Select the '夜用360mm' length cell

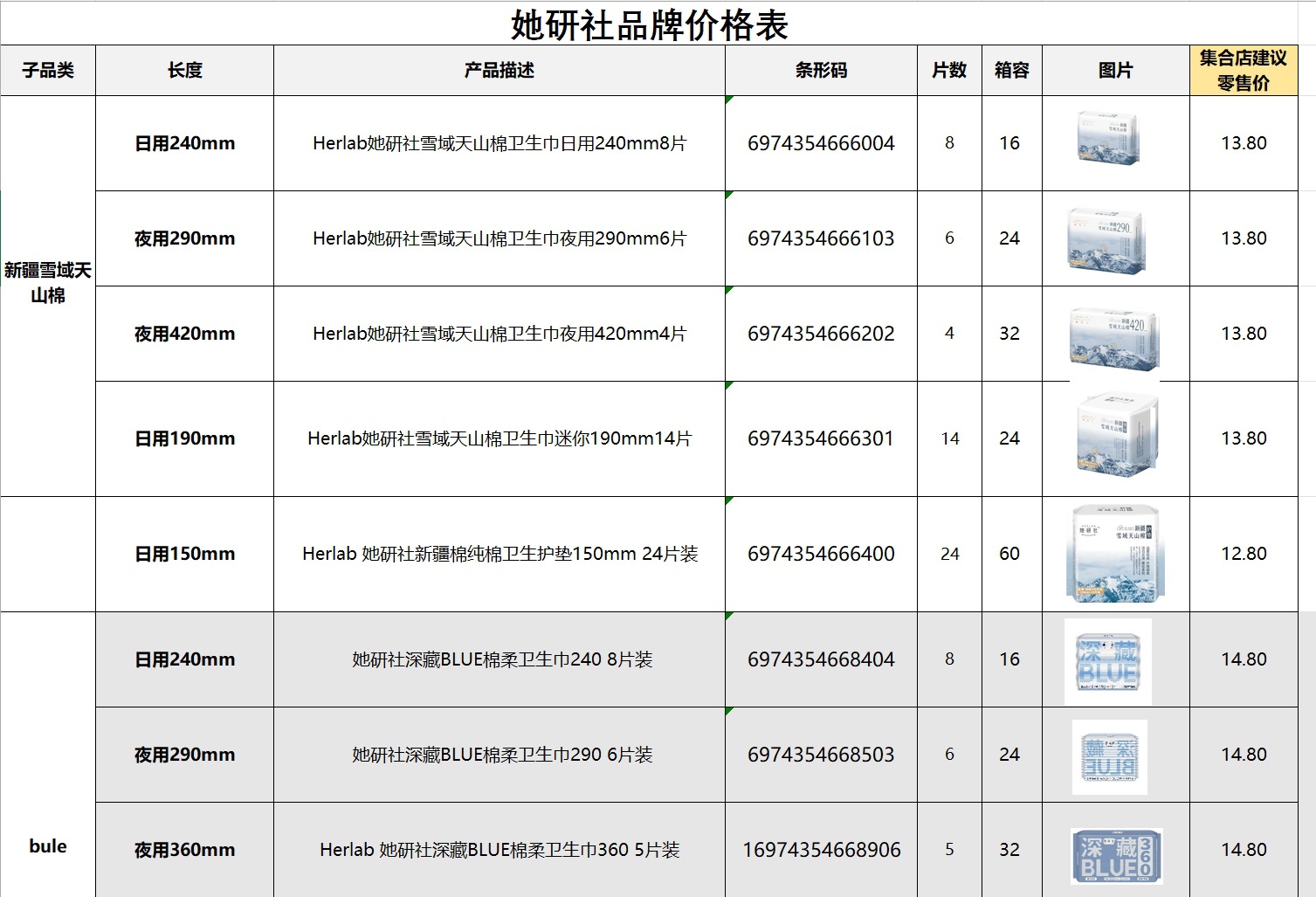[184, 850]
